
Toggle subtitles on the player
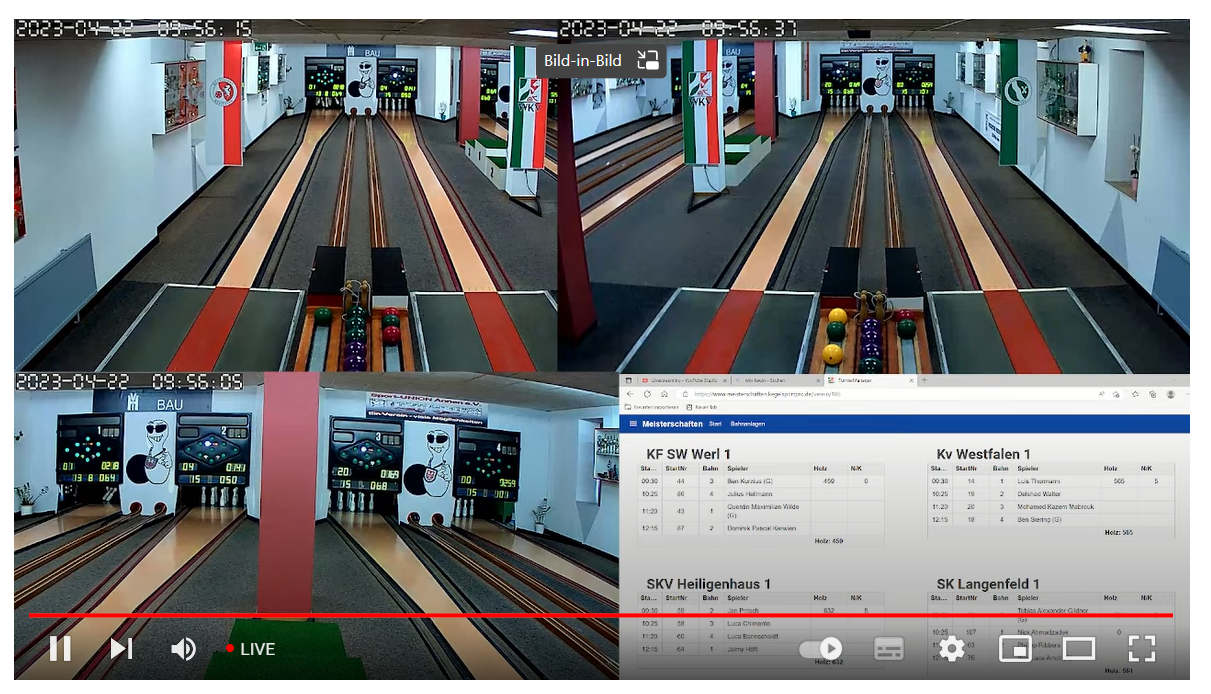coord(888,649)
